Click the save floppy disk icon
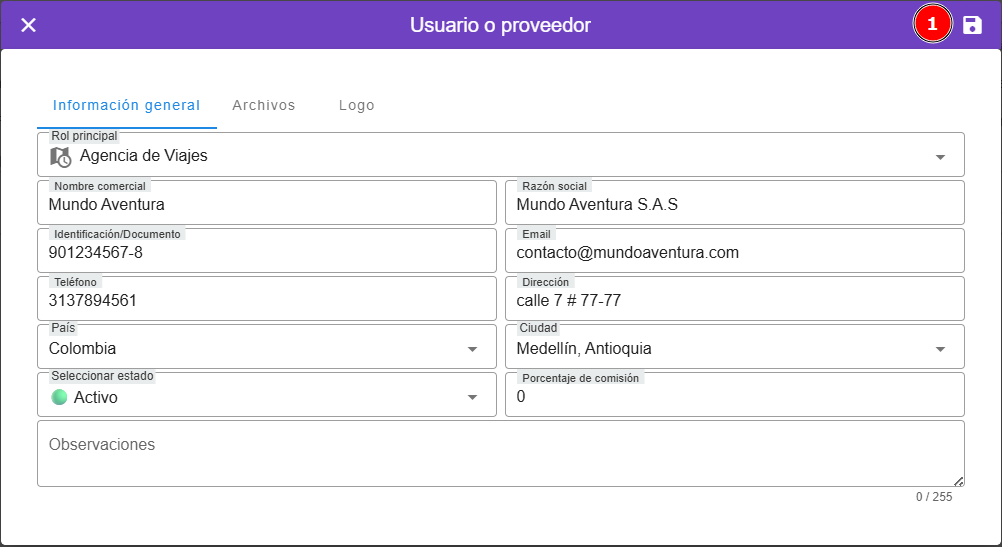 (x=972, y=25)
